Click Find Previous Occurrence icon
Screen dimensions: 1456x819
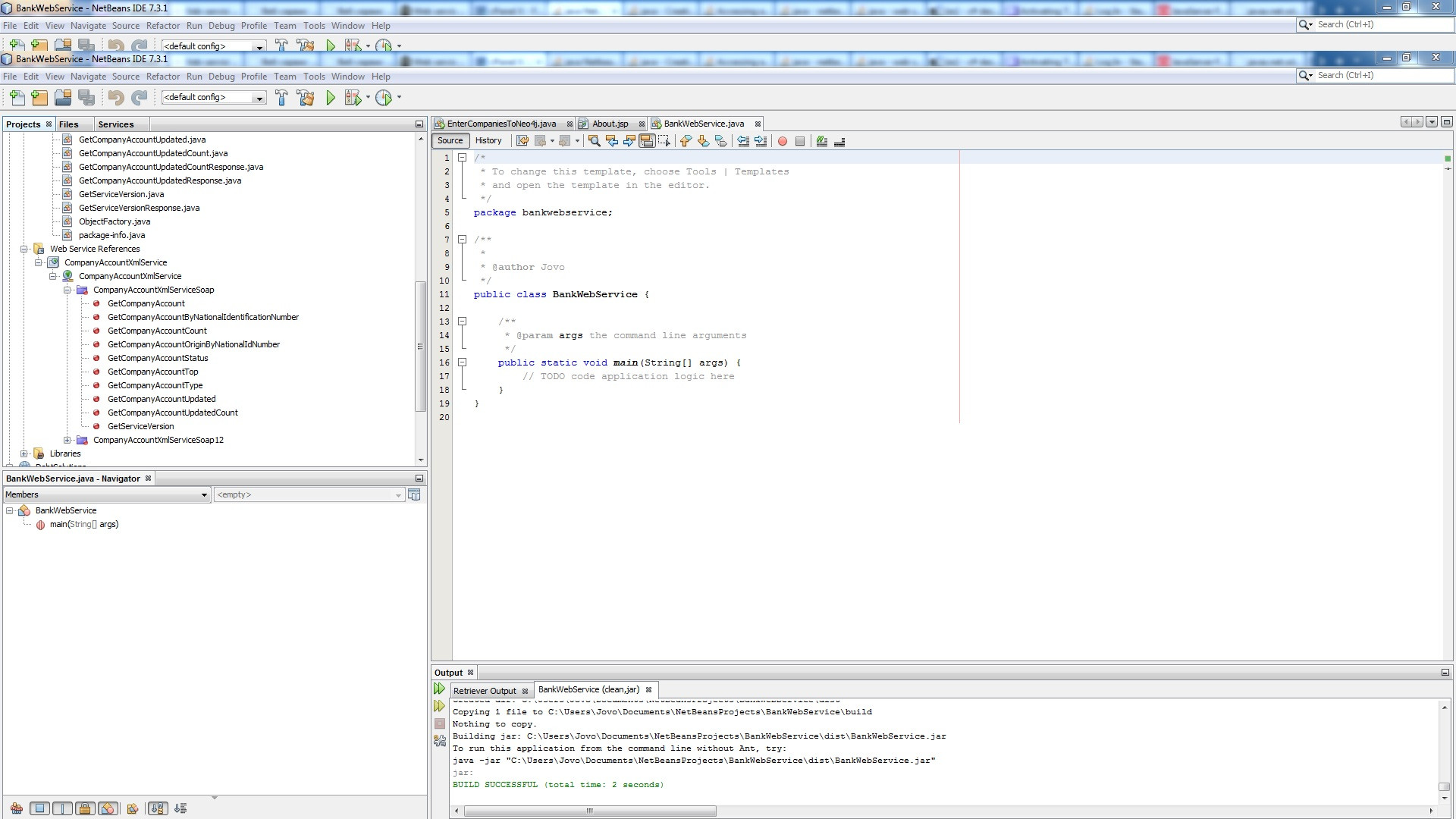[612, 141]
